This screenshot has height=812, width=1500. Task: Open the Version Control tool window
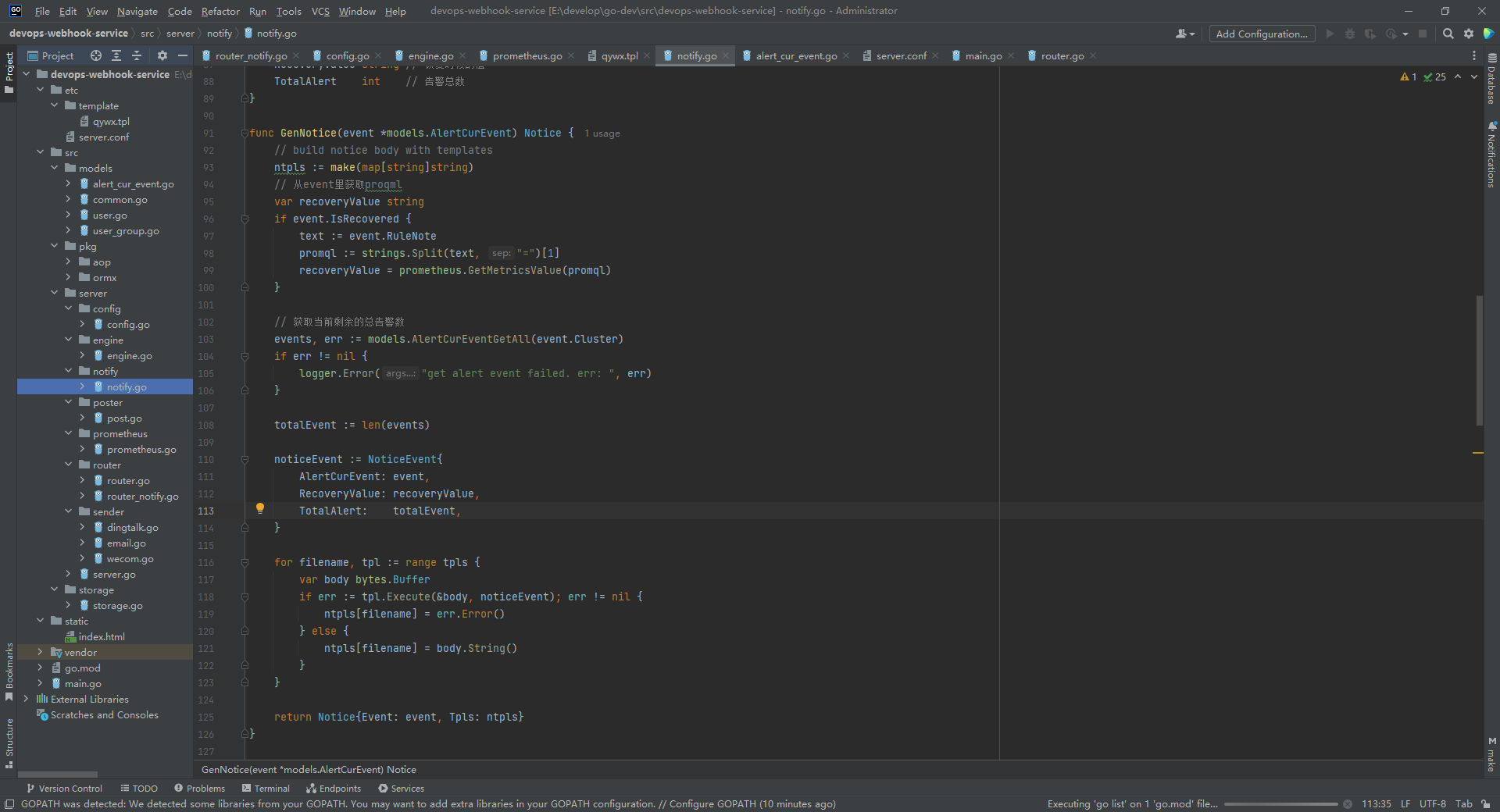tap(64, 789)
